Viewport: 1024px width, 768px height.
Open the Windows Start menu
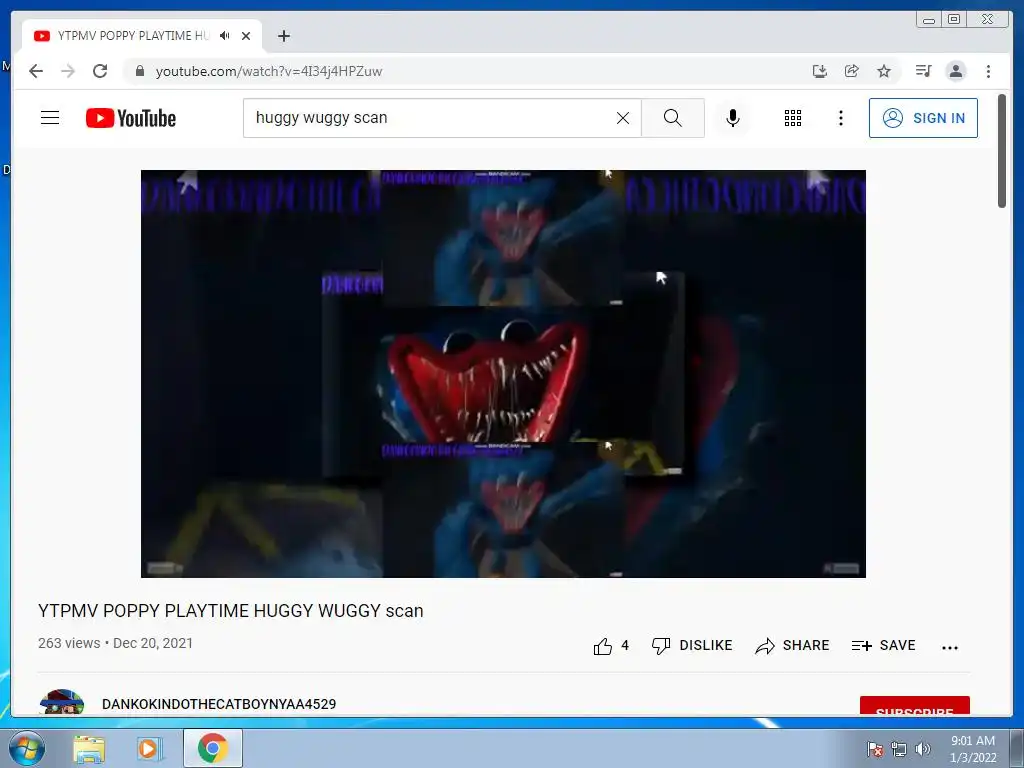(x=27, y=748)
